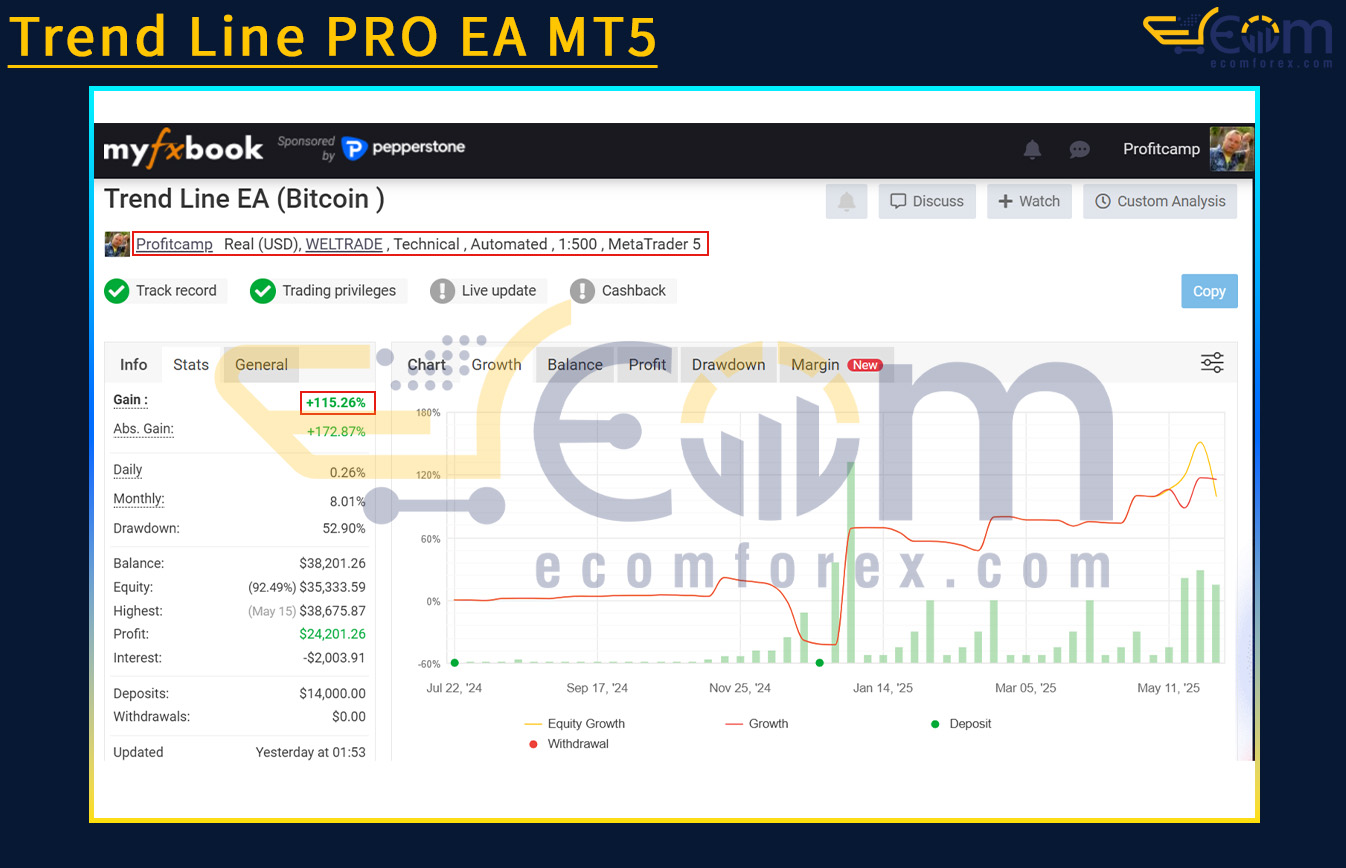Click the alert bell button beside Discuss
The height and width of the screenshot is (868, 1346).
(x=847, y=201)
